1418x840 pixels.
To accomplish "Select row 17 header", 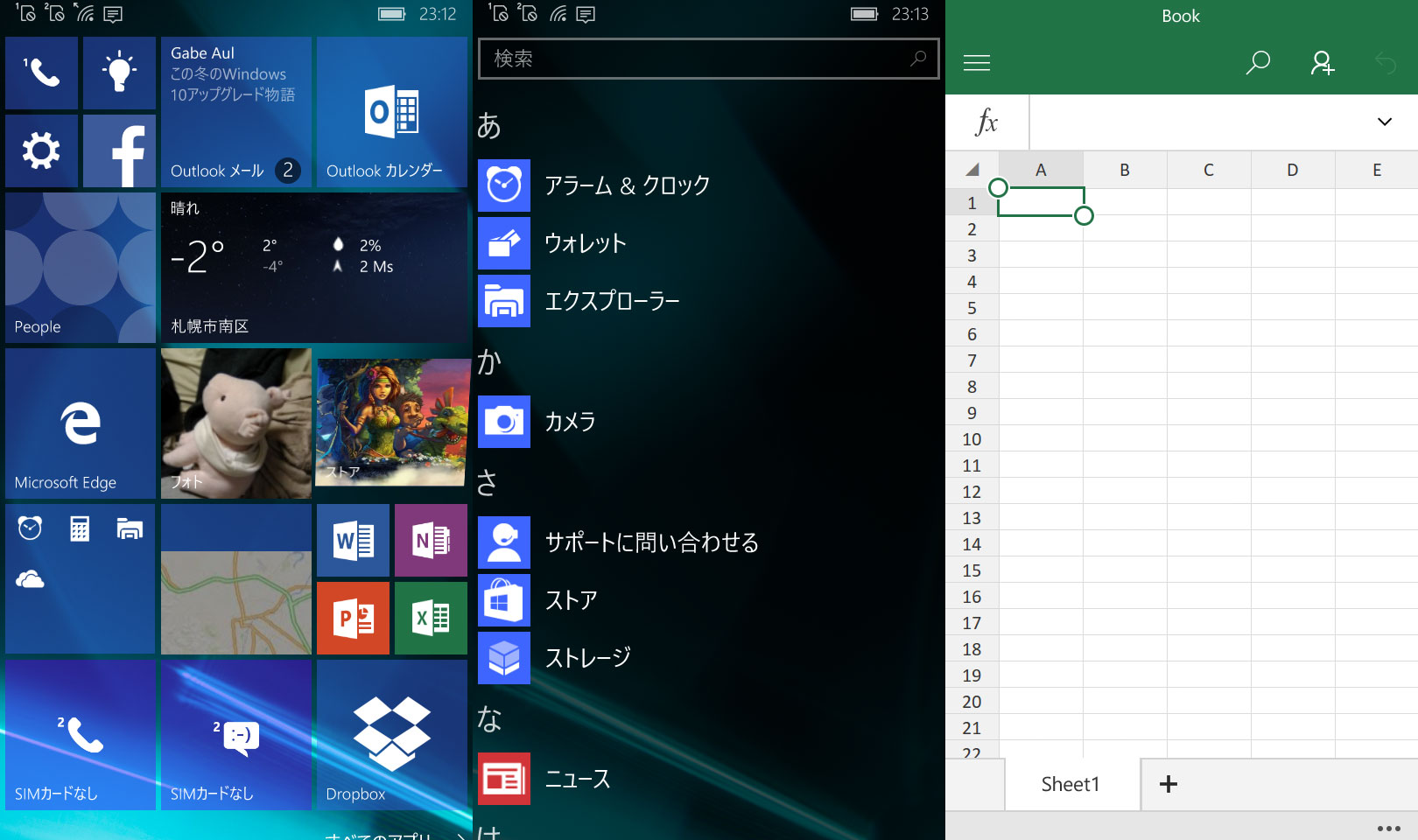I will pos(972,623).
